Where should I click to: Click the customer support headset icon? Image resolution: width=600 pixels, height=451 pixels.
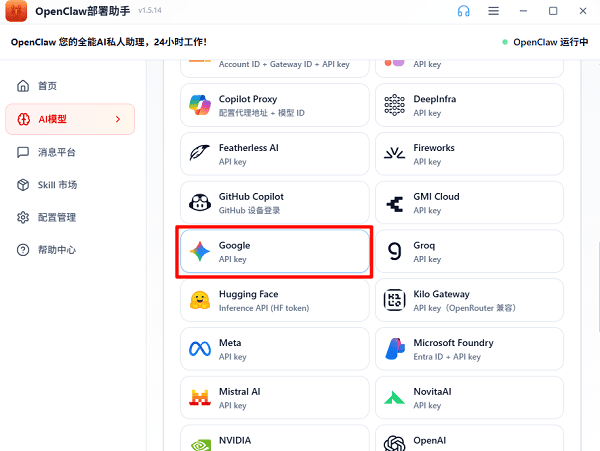click(x=463, y=11)
